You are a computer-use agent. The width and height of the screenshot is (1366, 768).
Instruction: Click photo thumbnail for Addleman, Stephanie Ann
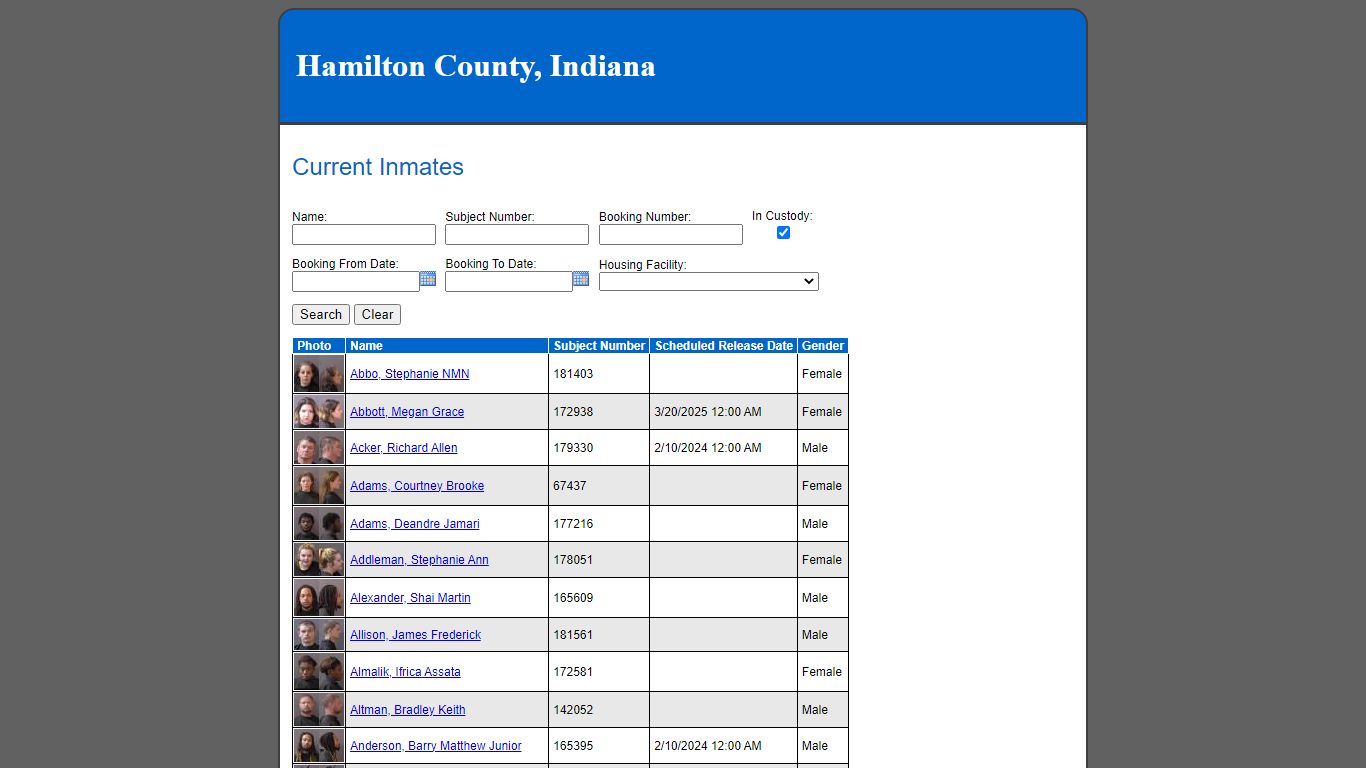319,560
